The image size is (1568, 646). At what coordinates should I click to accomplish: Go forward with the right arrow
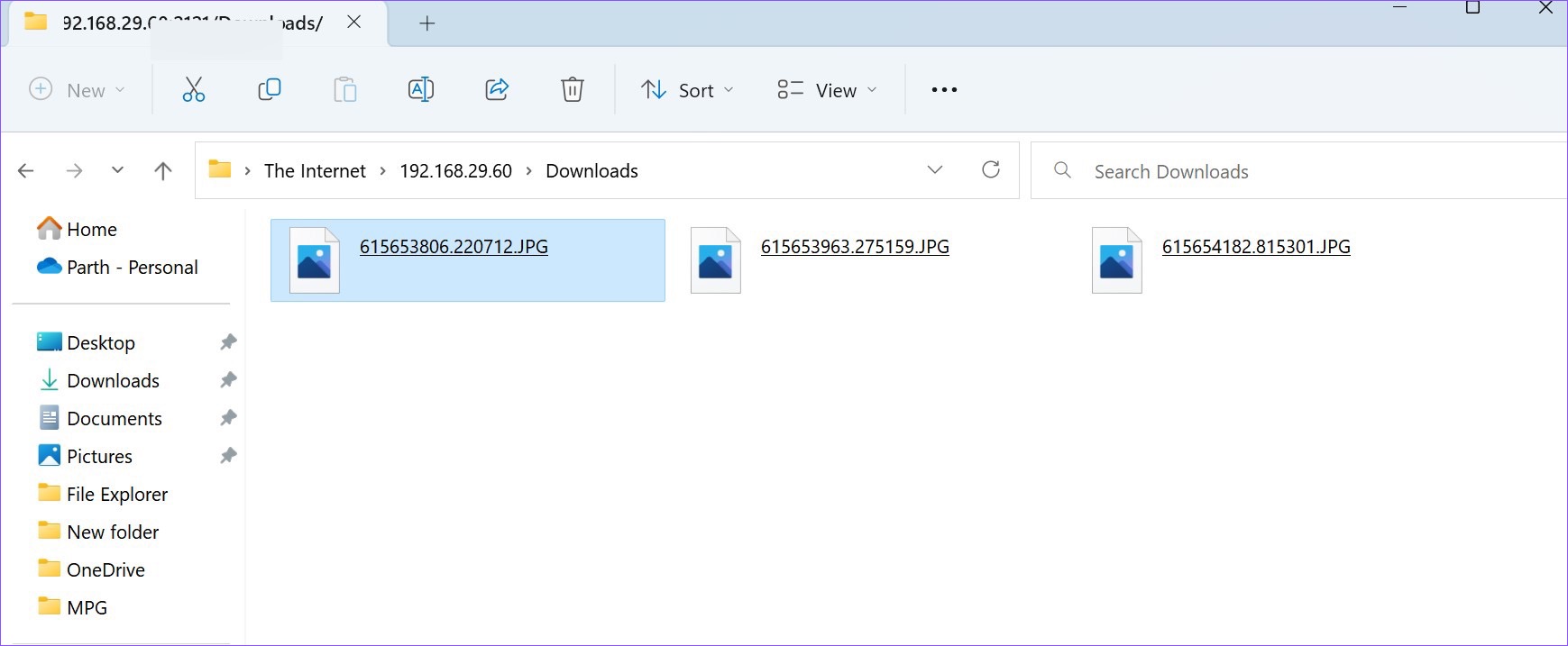point(74,170)
